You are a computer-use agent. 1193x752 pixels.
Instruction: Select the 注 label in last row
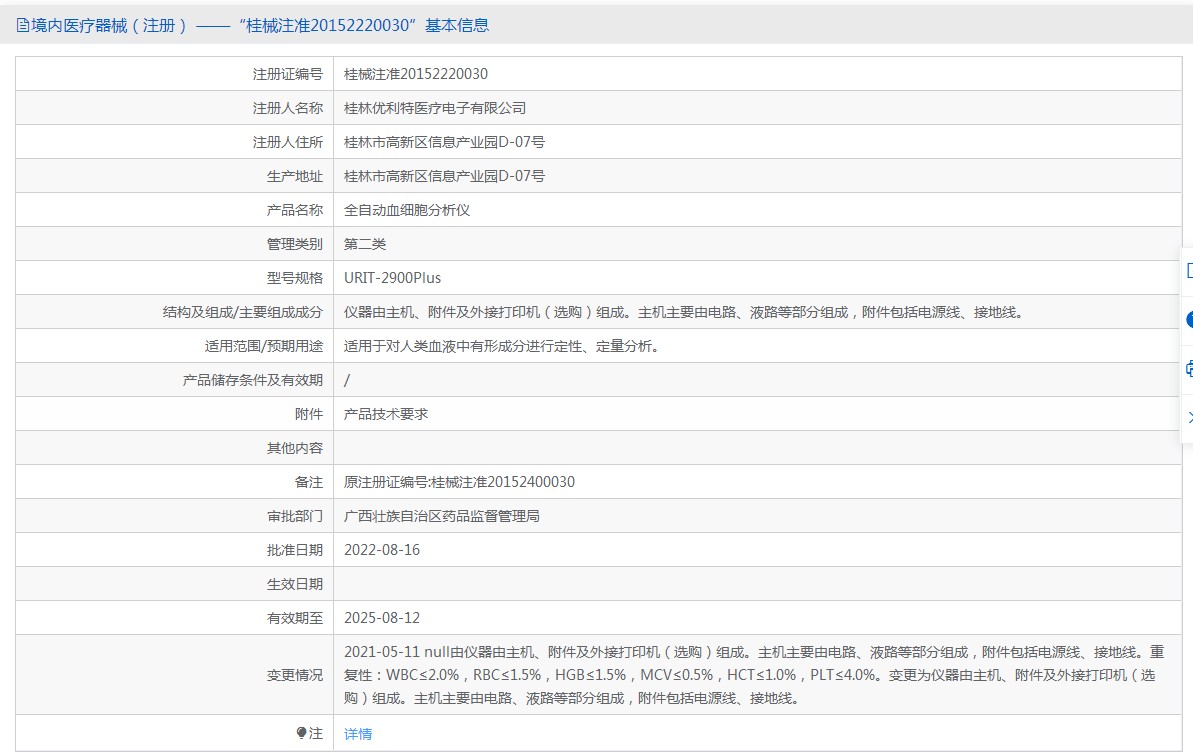(316, 733)
